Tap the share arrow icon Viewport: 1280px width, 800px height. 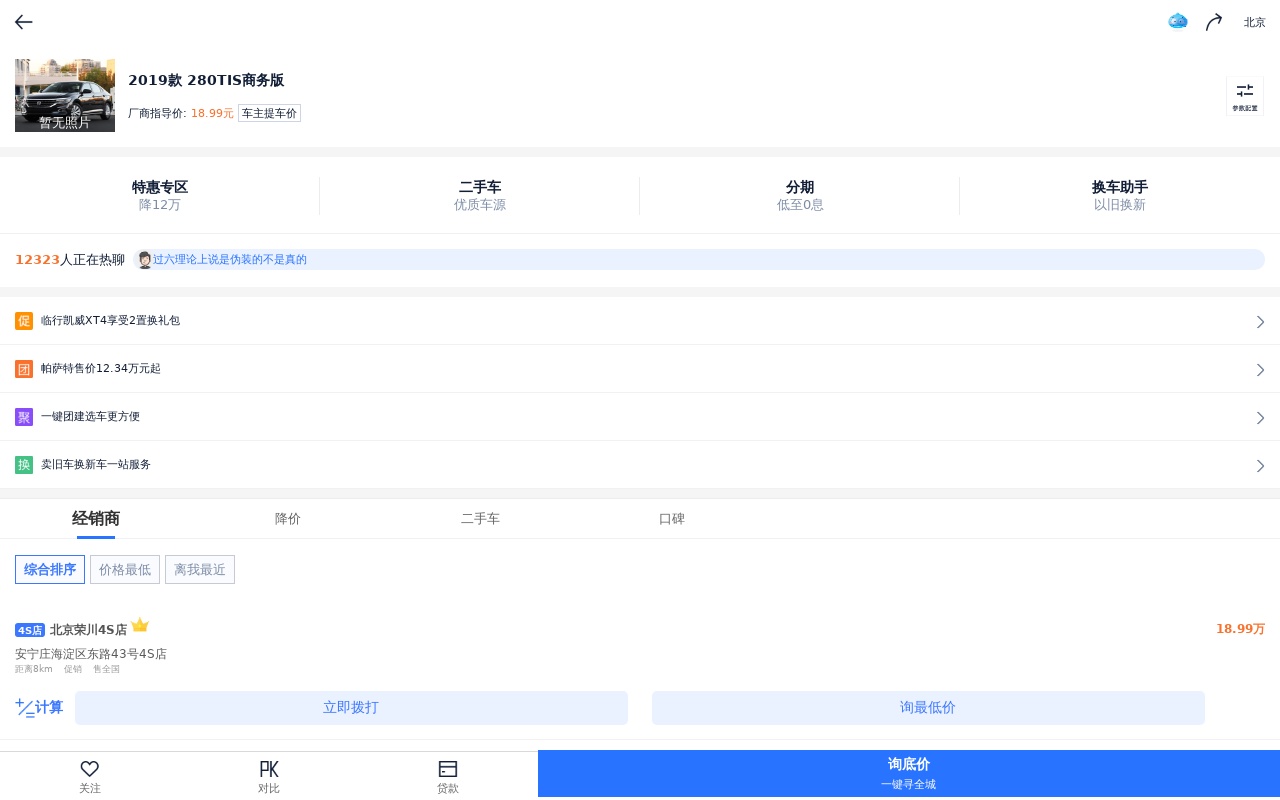click(1214, 22)
